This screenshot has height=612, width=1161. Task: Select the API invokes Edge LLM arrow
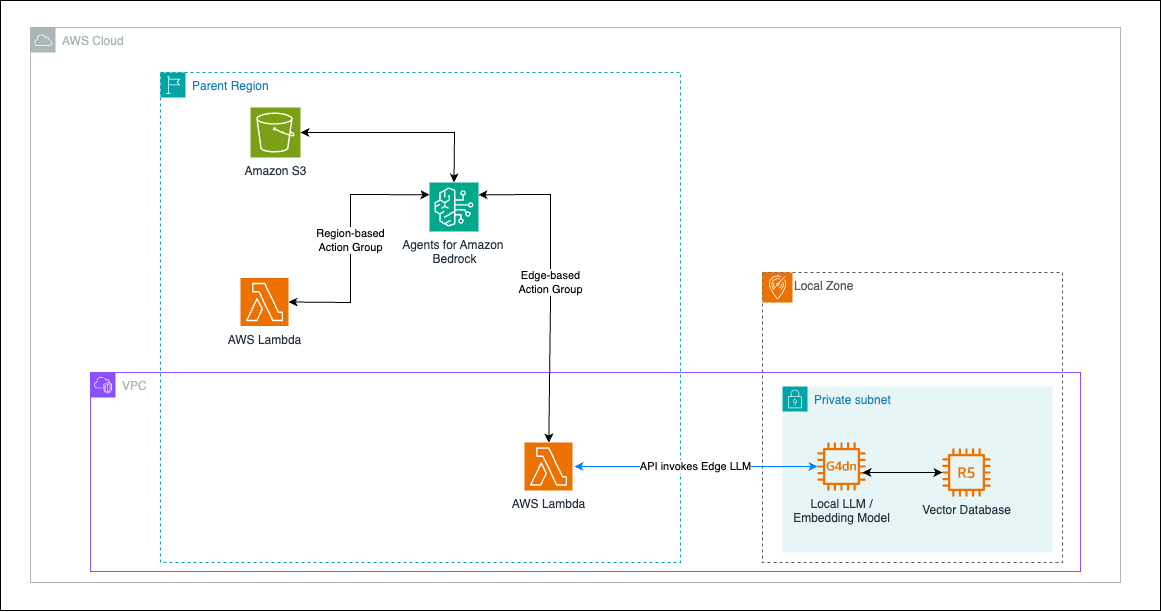pos(695,465)
